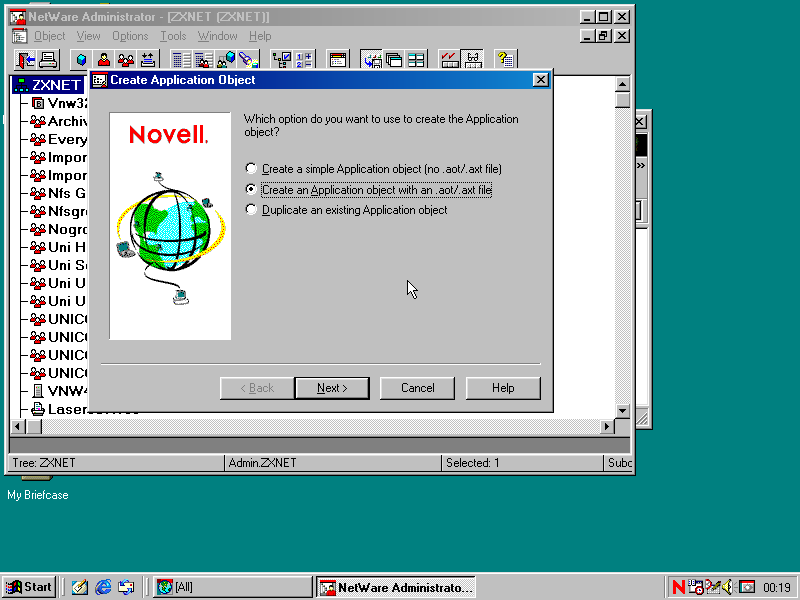
Task: Select the Laser printer tree item
Action: tap(59, 409)
